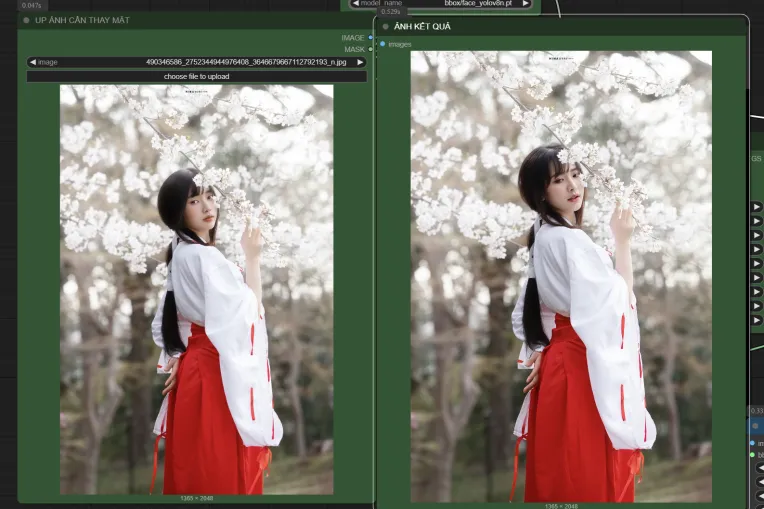Click the IMAGE output label
This screenshot has width=764, height=509.
[x=353, y=38]
